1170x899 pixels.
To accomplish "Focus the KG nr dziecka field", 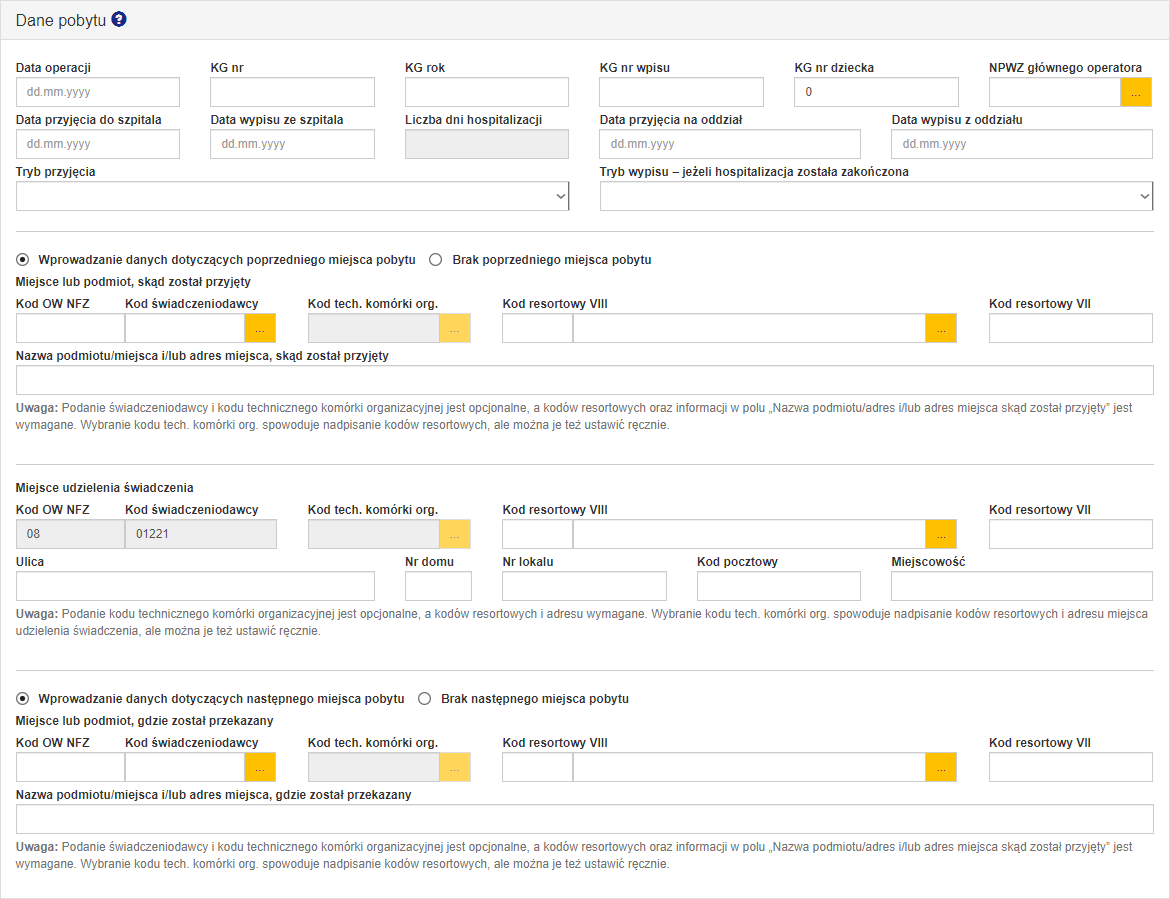I will coord(876,92).
